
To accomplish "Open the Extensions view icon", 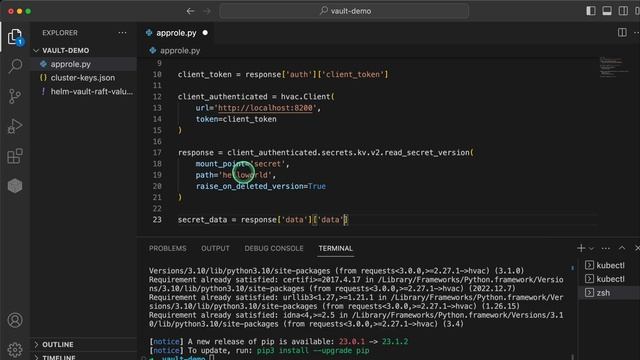I will click(15, 156).
